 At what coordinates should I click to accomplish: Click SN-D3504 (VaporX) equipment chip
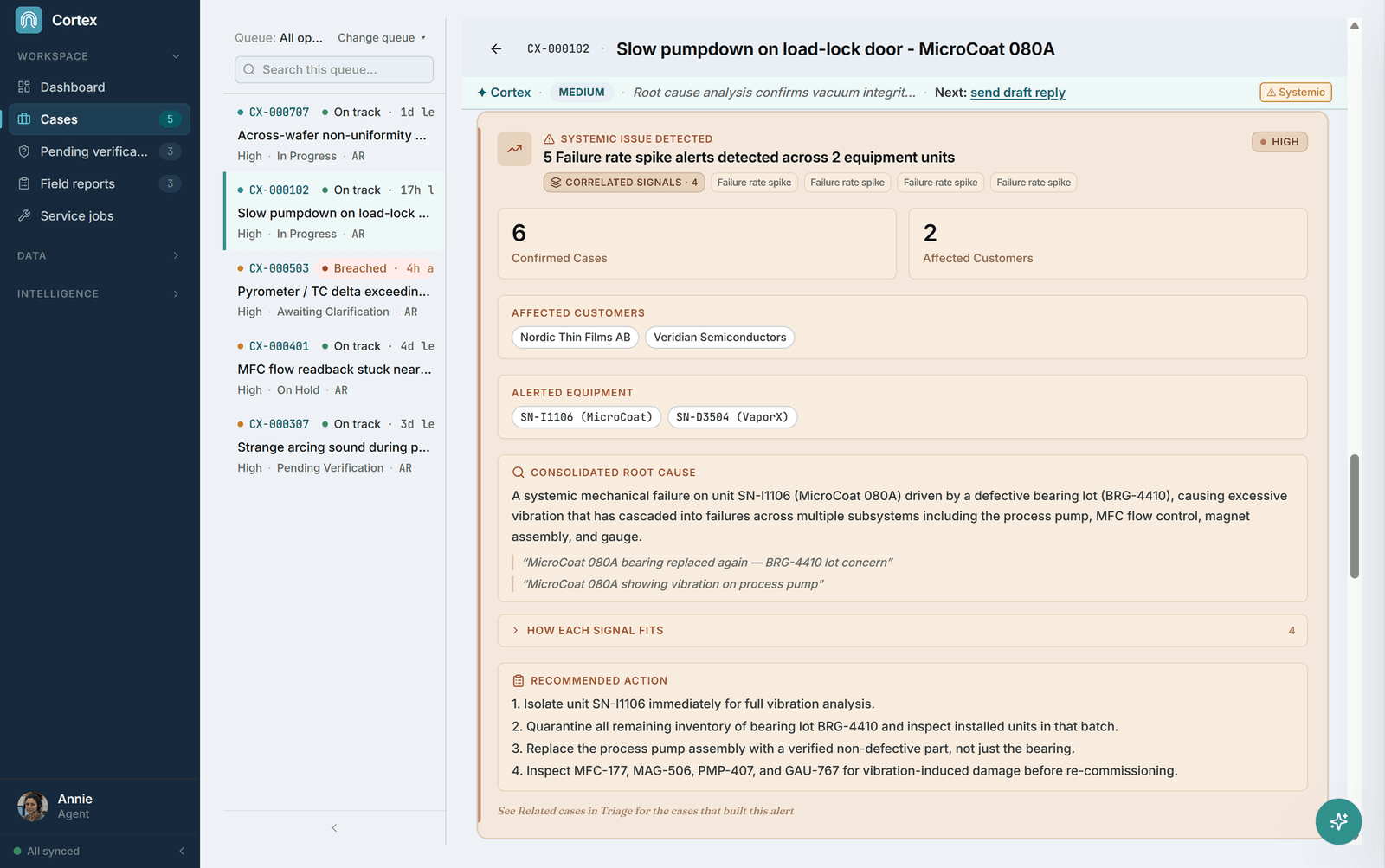coord(732,417)
